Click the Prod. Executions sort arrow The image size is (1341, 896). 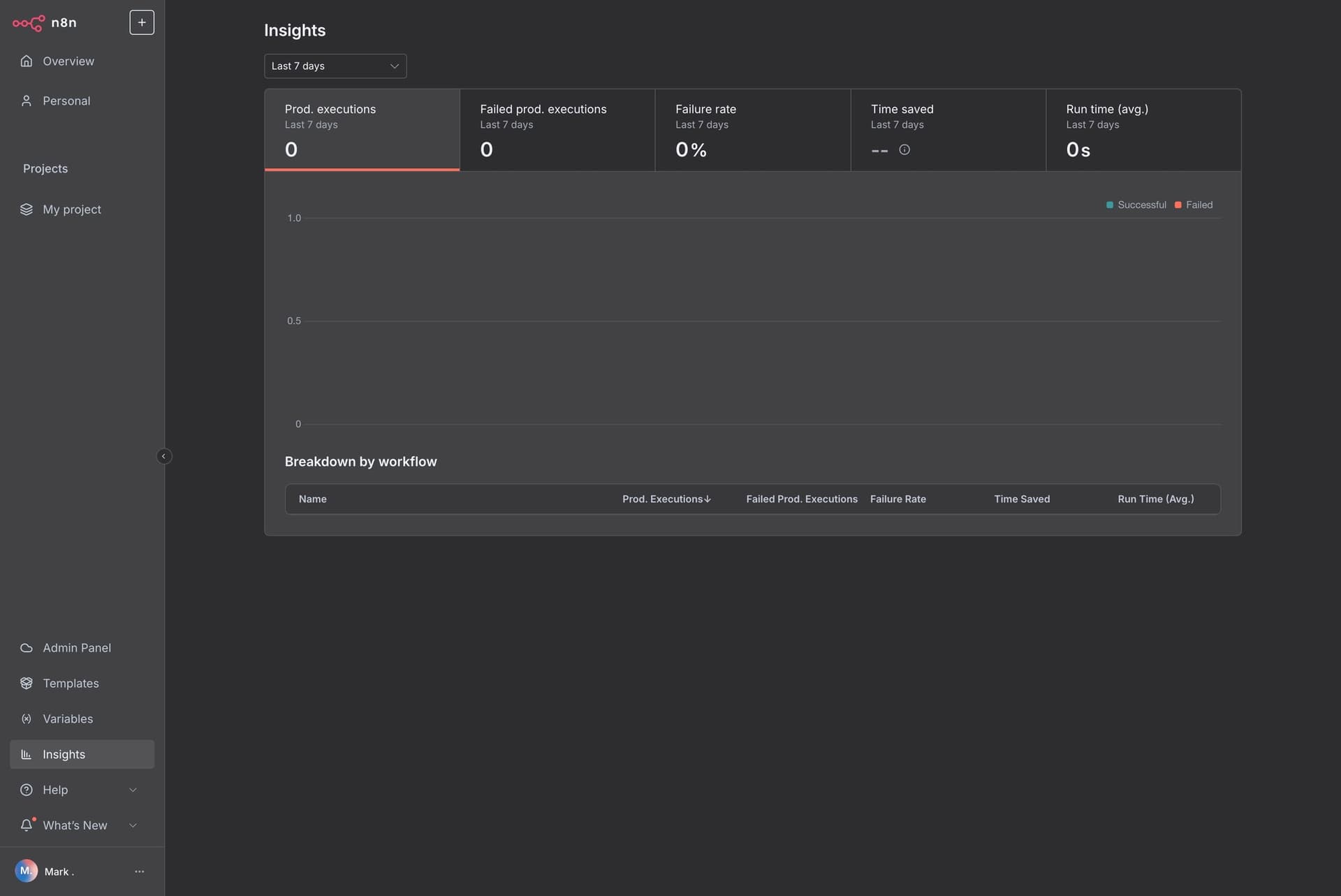(708, 499)
